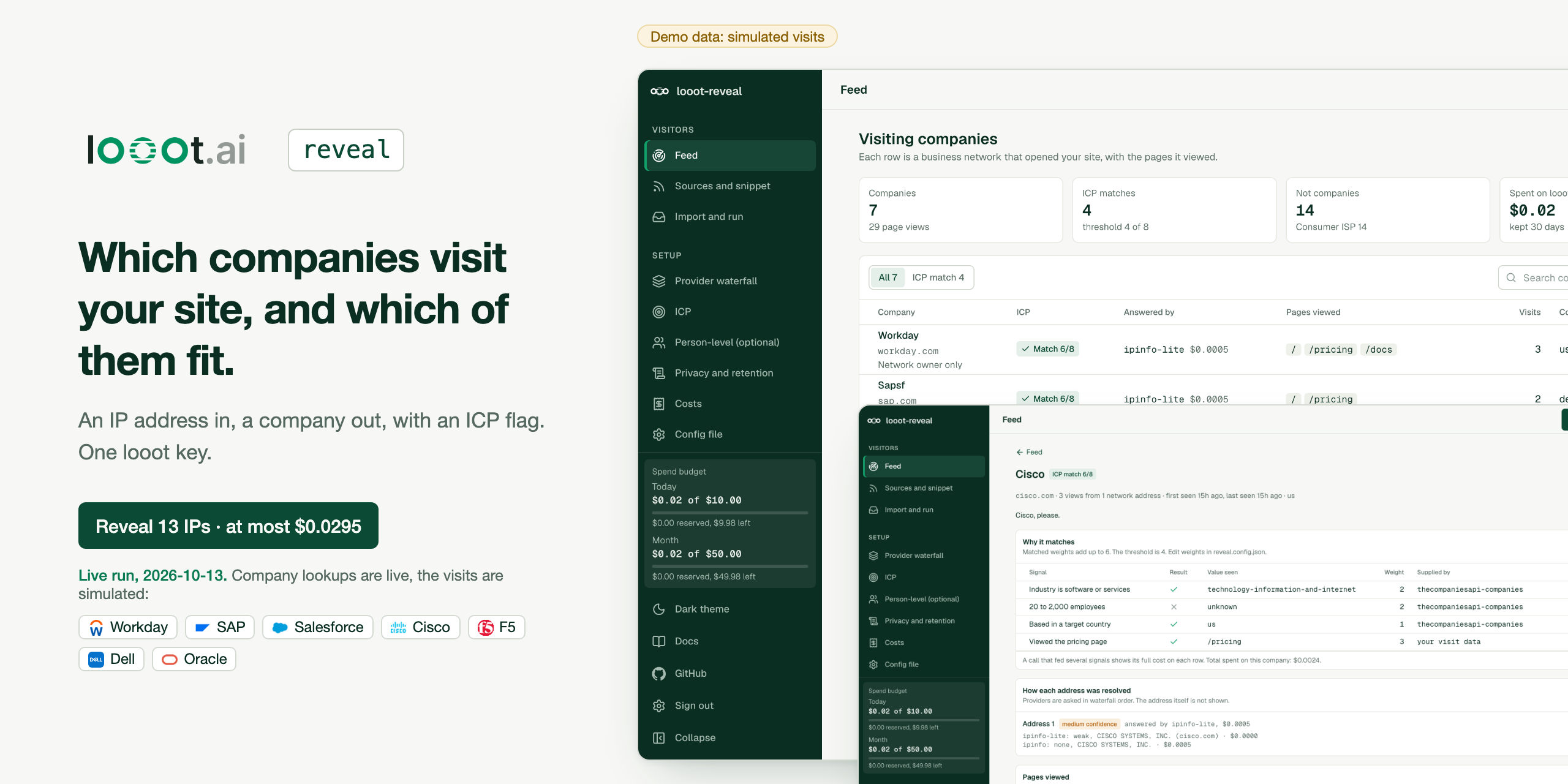The width and height of the screenshot is (1568, 784).
Task: Open Costs in Cisco detail window sidebar
Action: 924,643
